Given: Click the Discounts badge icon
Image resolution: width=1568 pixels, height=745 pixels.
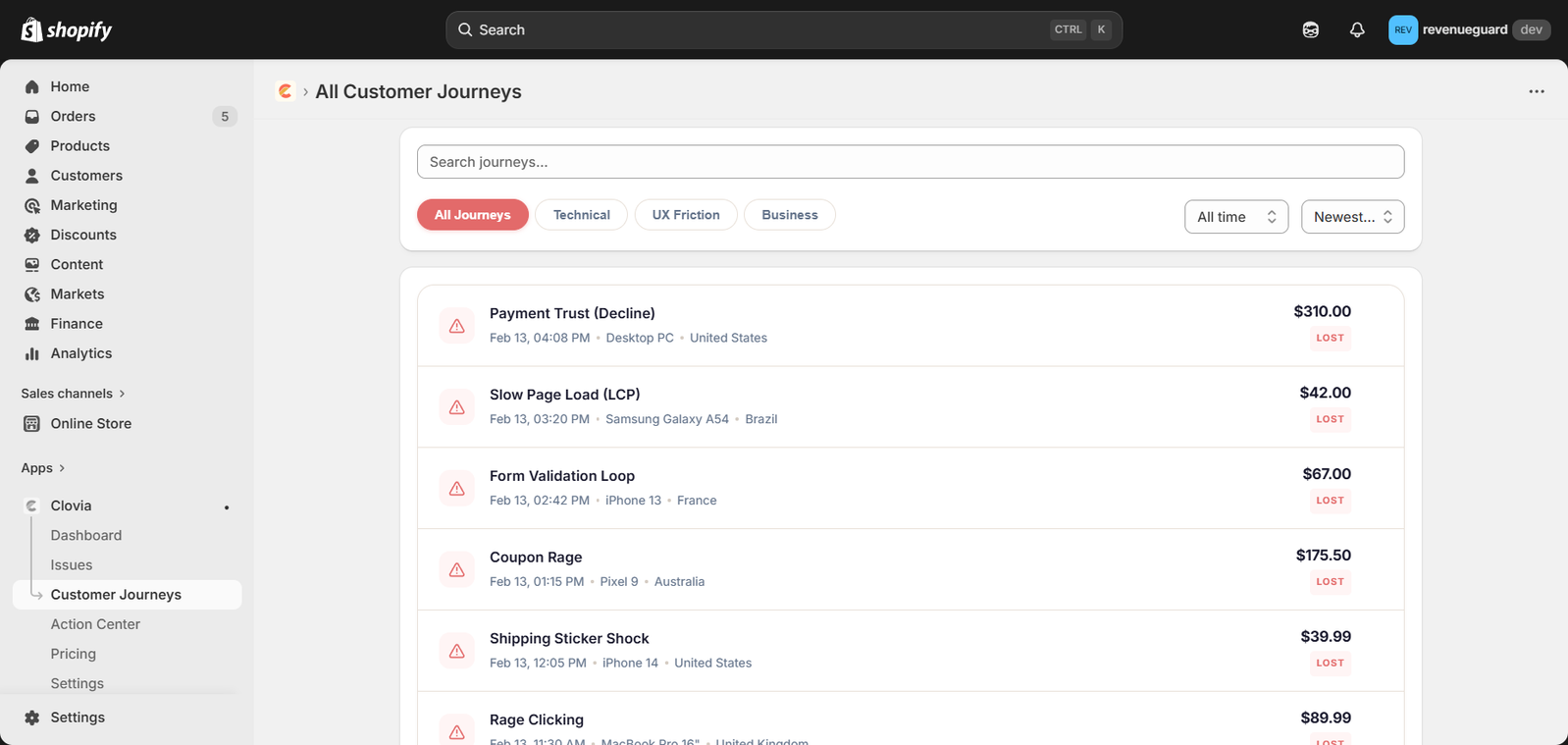Looking at the screenshot, I should coord(32,235).
